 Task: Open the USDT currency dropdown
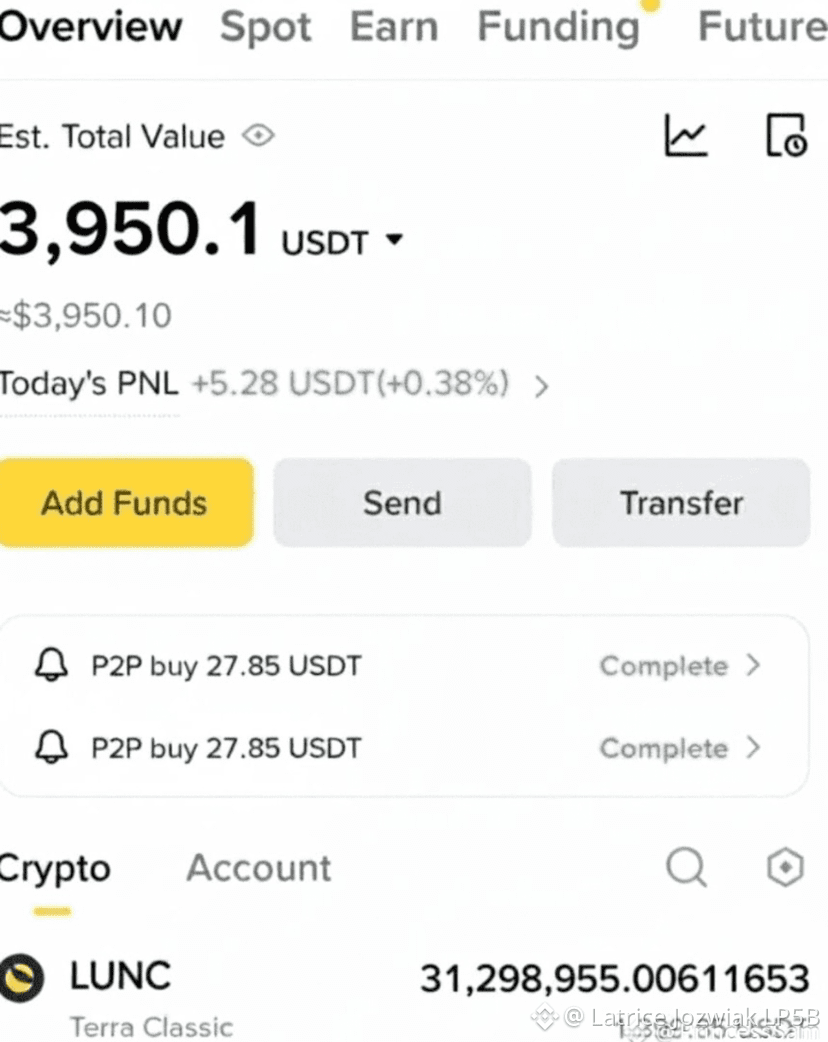394,239
